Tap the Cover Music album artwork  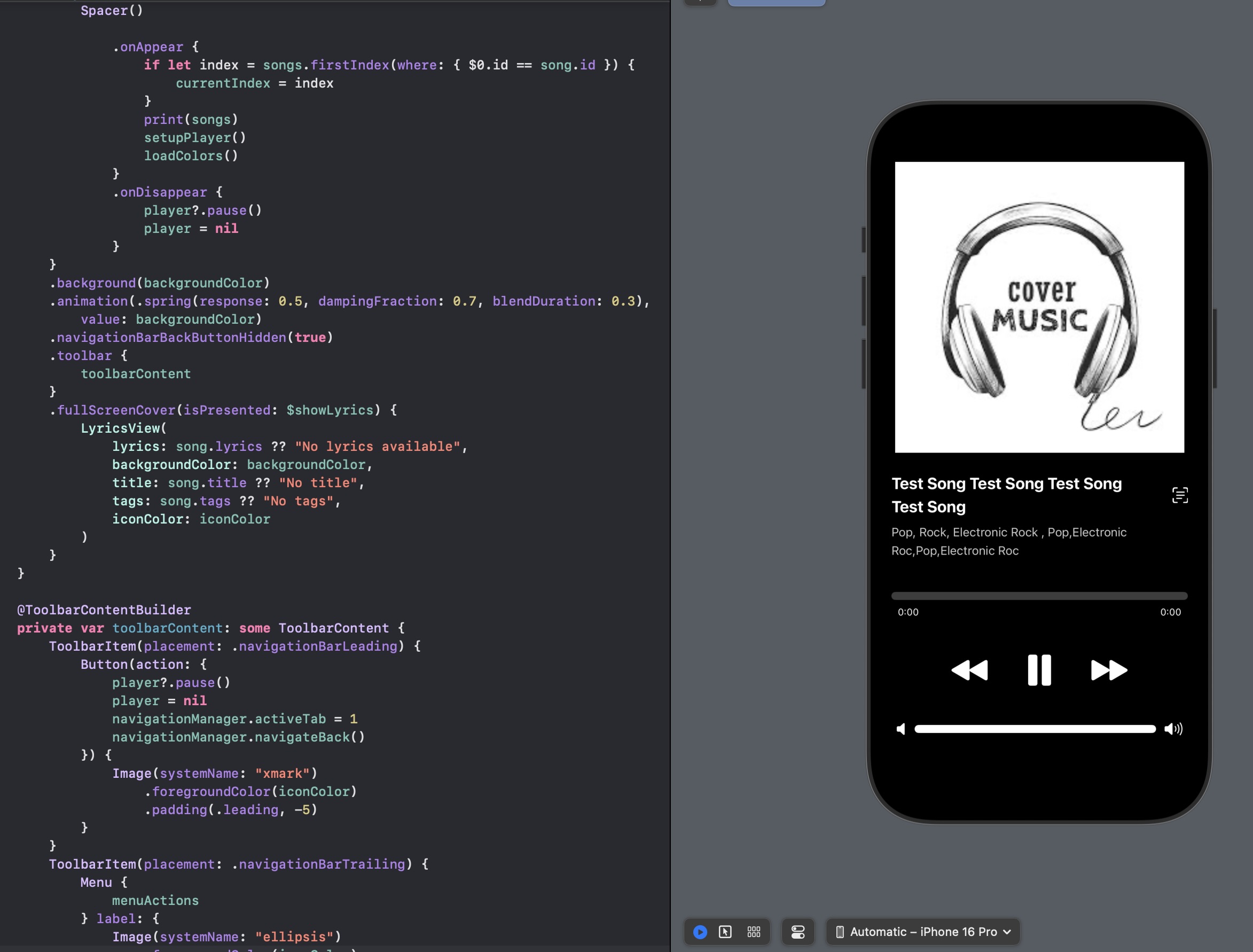(x=1039, y=307)
